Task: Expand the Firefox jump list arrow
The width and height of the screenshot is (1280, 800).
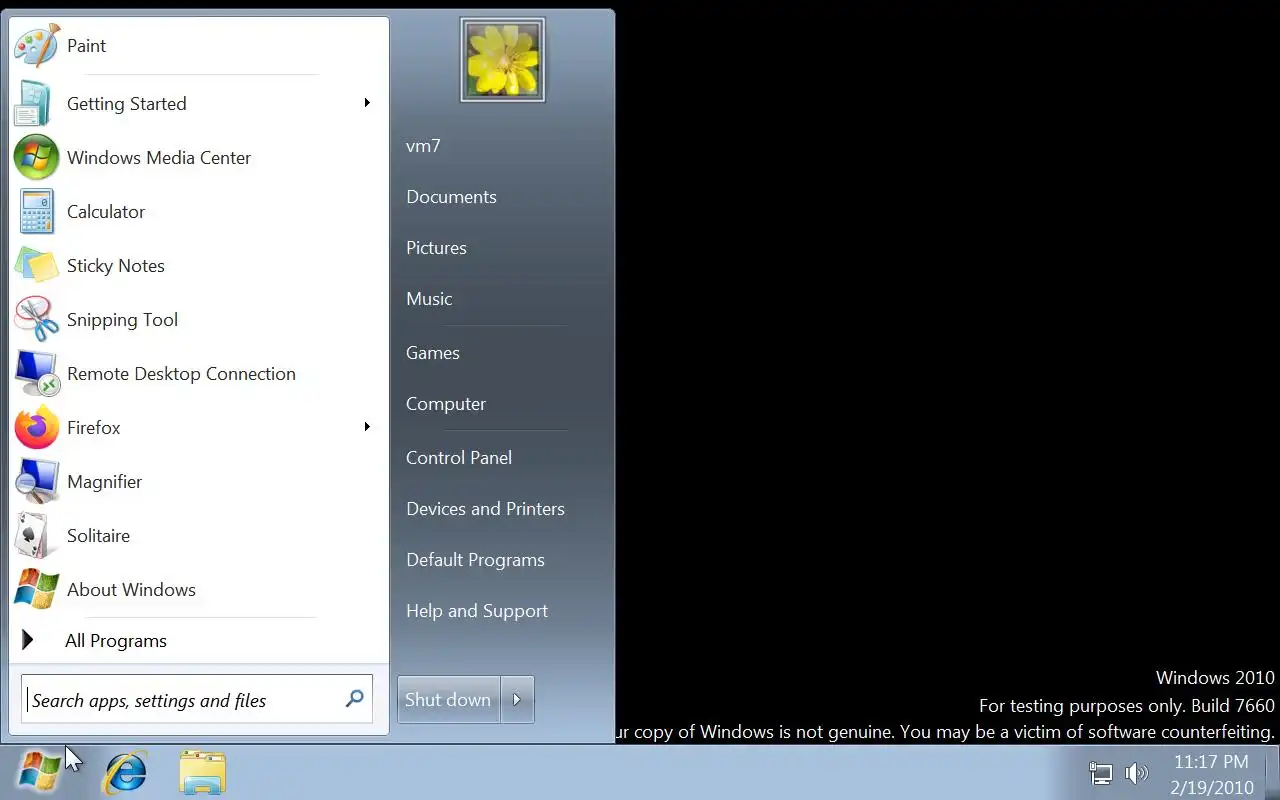Action: click(367, 427)
